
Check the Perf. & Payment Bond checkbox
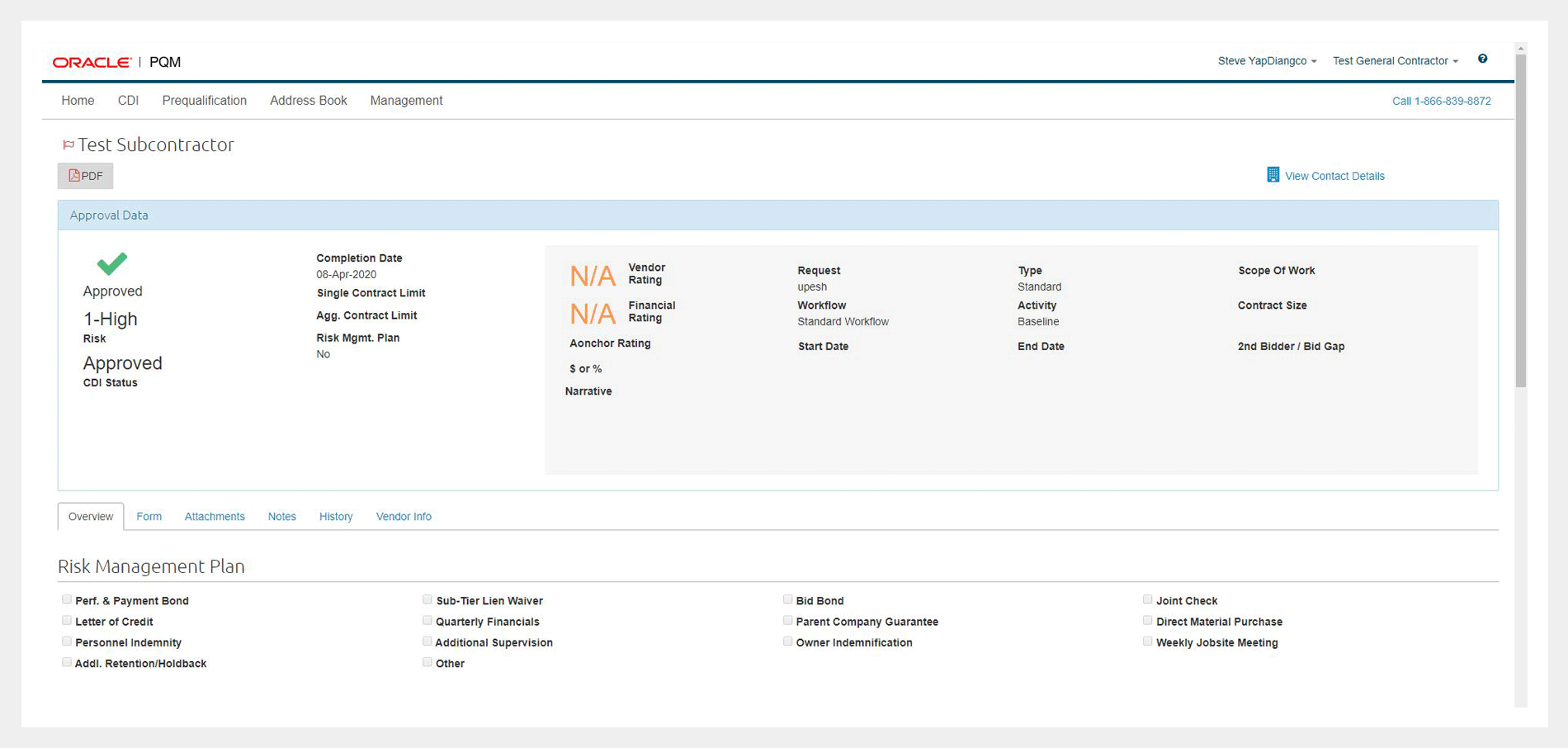pyautogui.click(x=67, y=600)
